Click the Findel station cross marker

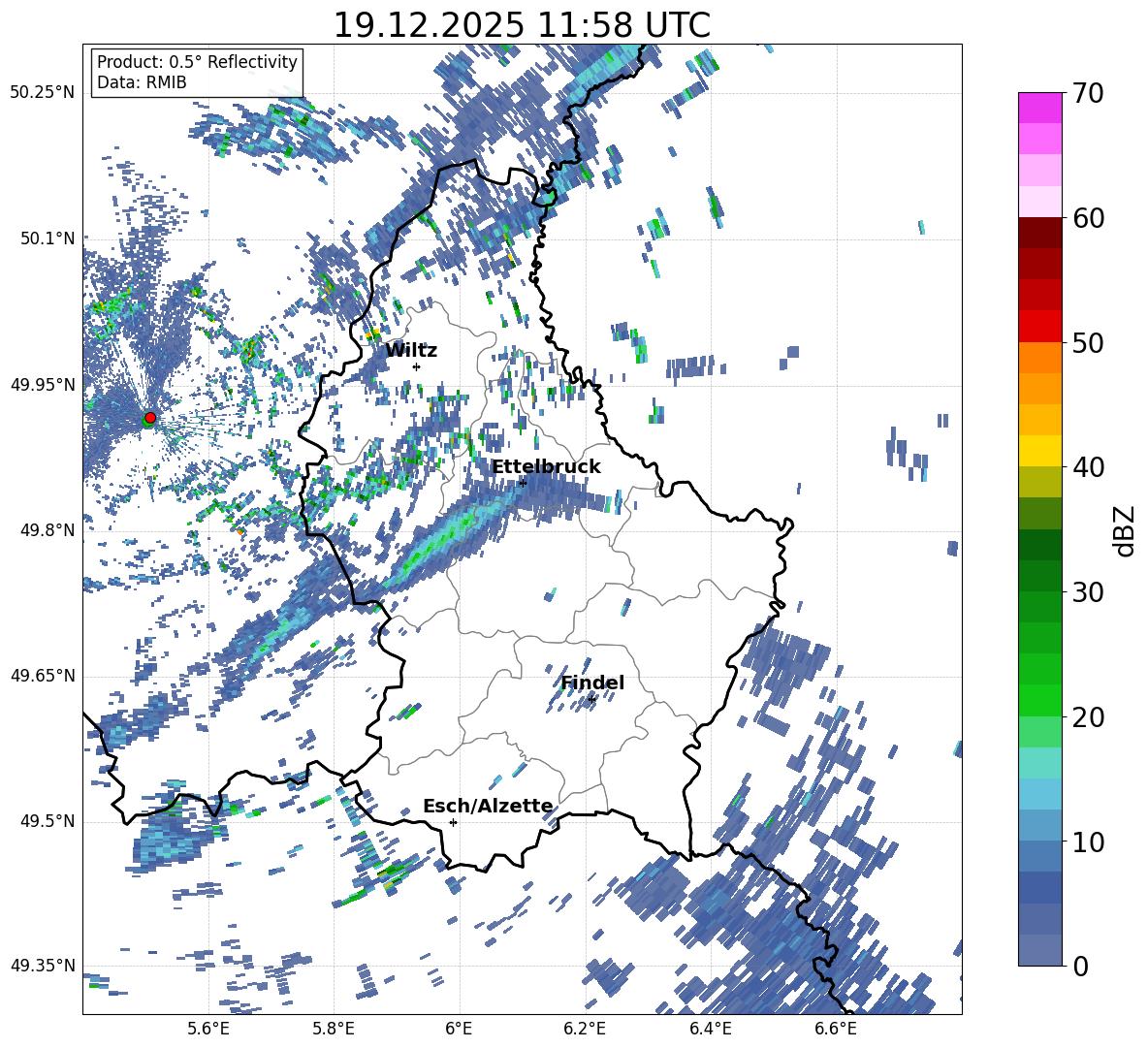(x=591, y=700)
